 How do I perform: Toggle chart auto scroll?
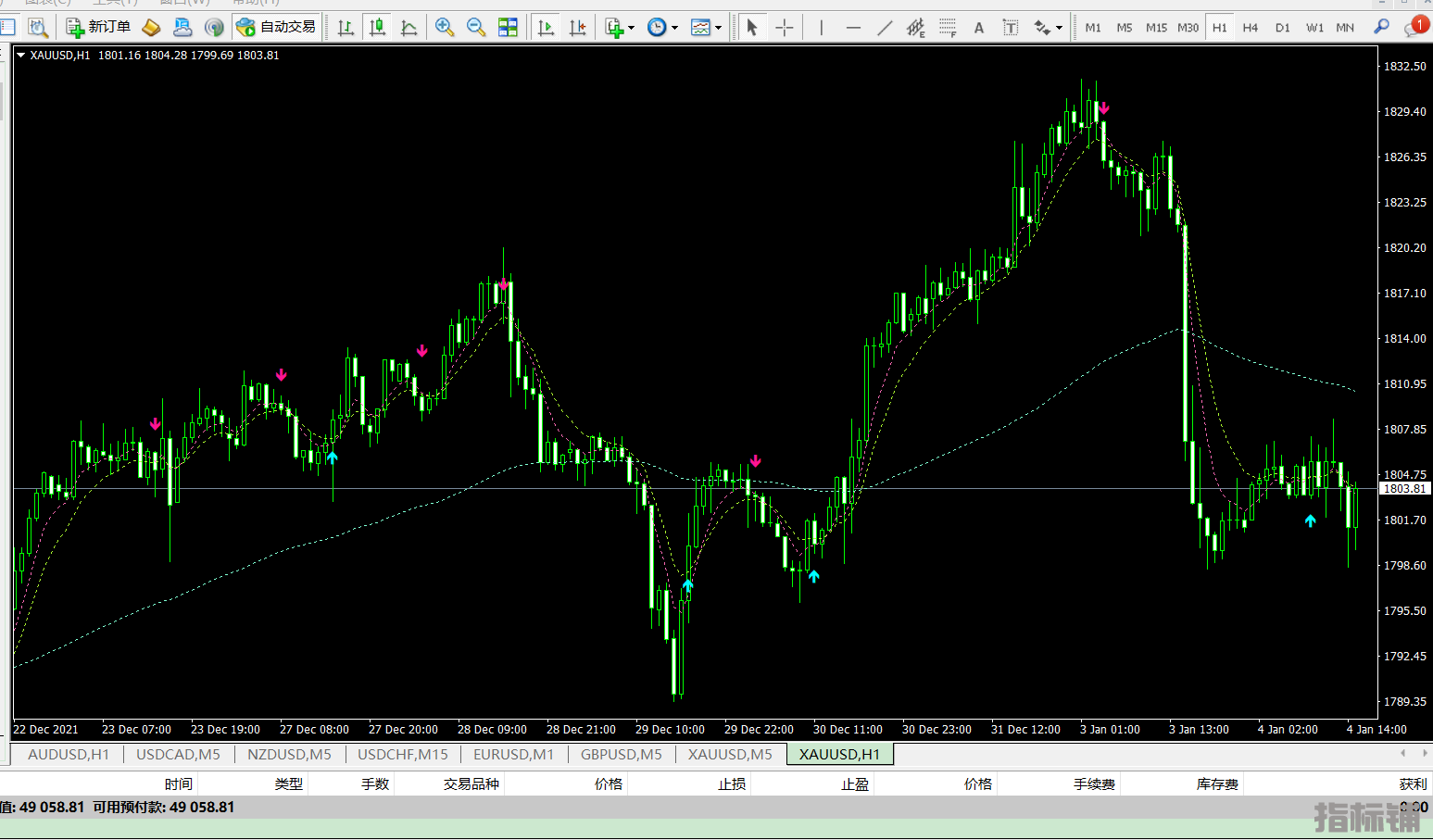[546, 27]
